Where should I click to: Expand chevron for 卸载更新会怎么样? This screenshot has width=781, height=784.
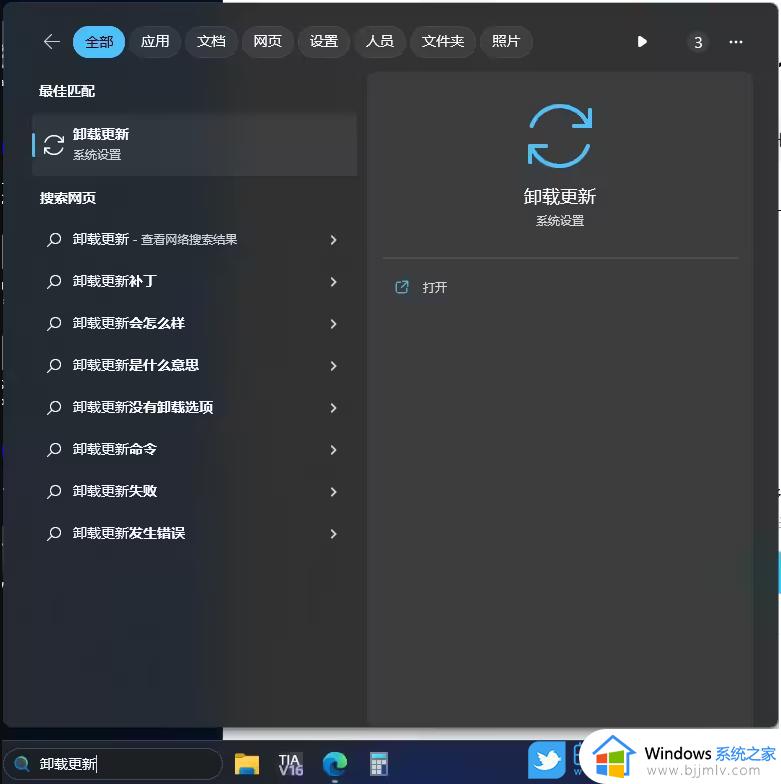click(x=334, y=324)
